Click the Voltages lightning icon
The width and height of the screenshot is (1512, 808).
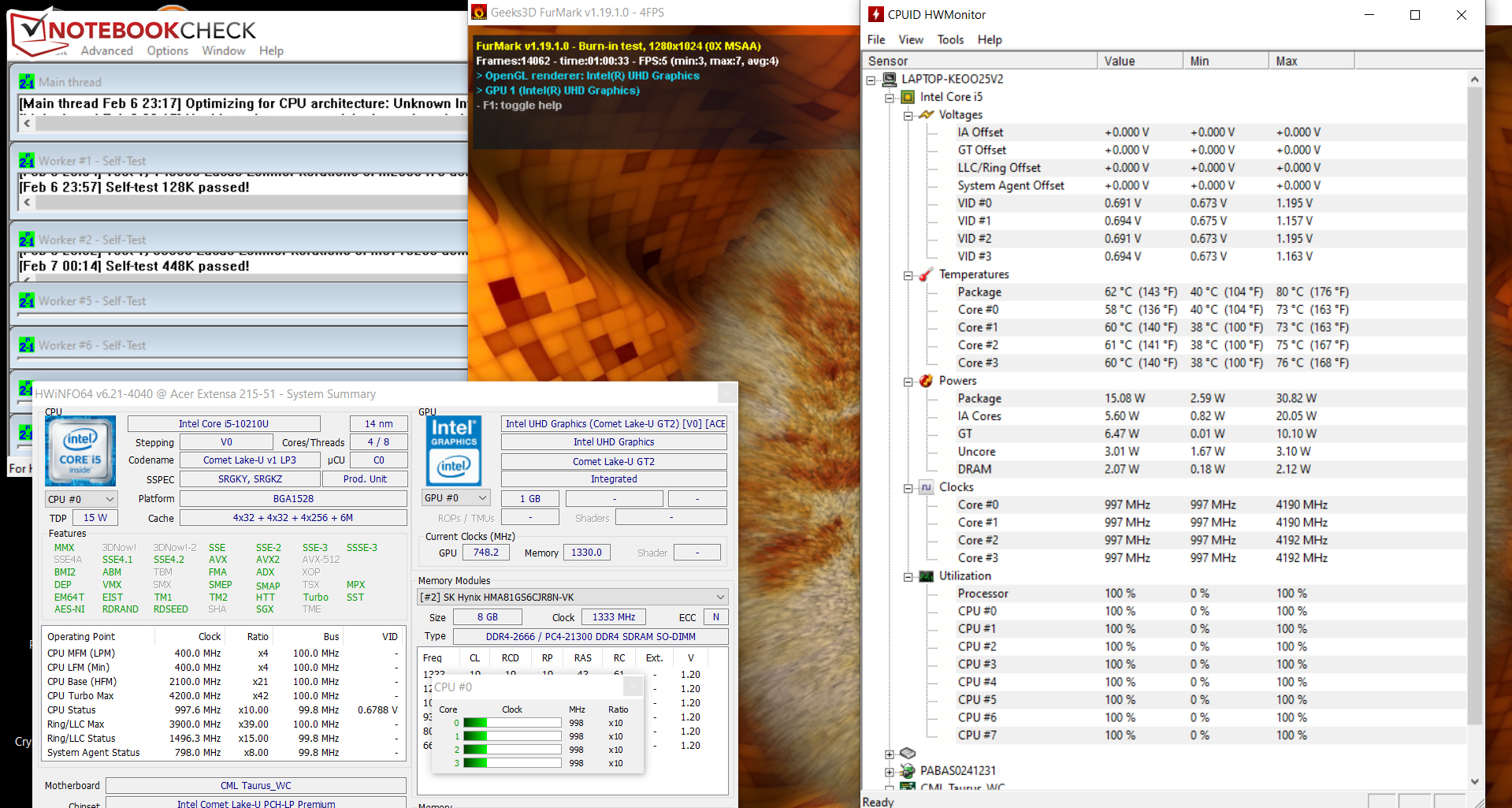tap(927, 115)
